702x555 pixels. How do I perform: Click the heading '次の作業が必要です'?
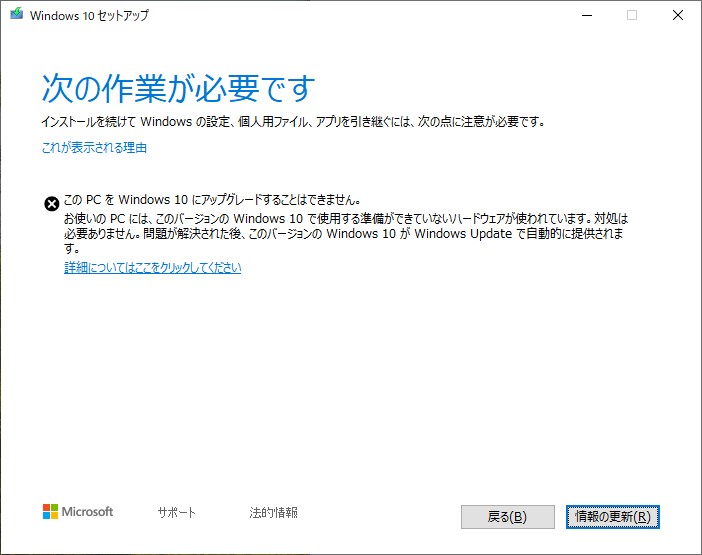pyautogui.click(x=178, y=87)
